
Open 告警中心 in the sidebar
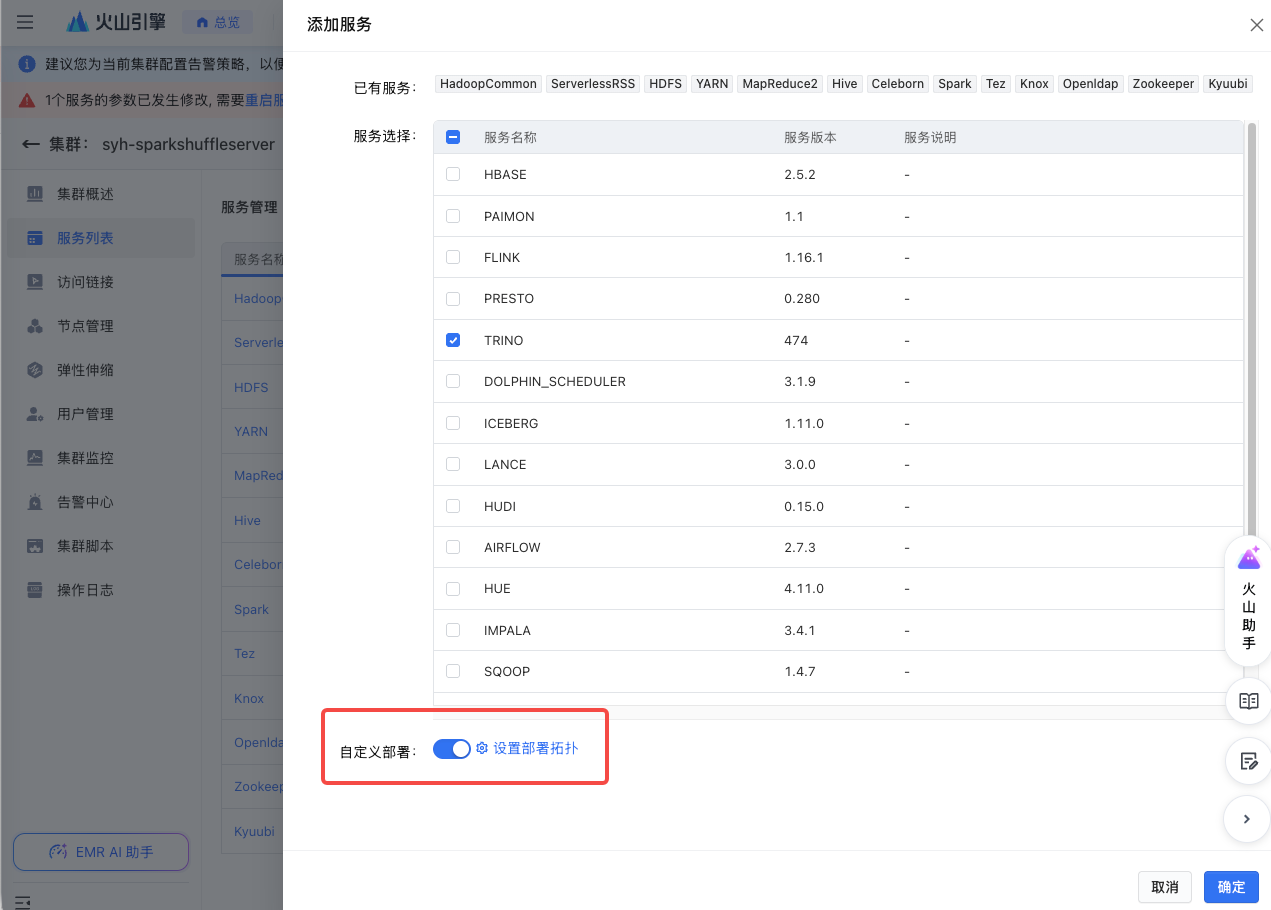click(x=101, y=502)
